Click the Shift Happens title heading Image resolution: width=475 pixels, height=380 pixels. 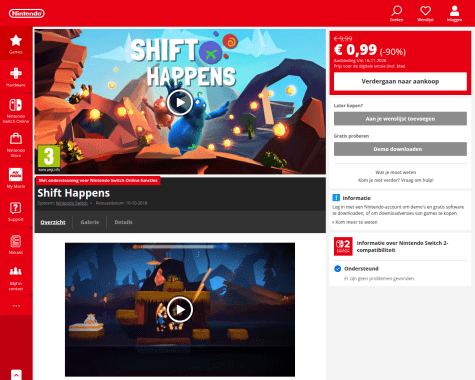pos(74,193)
